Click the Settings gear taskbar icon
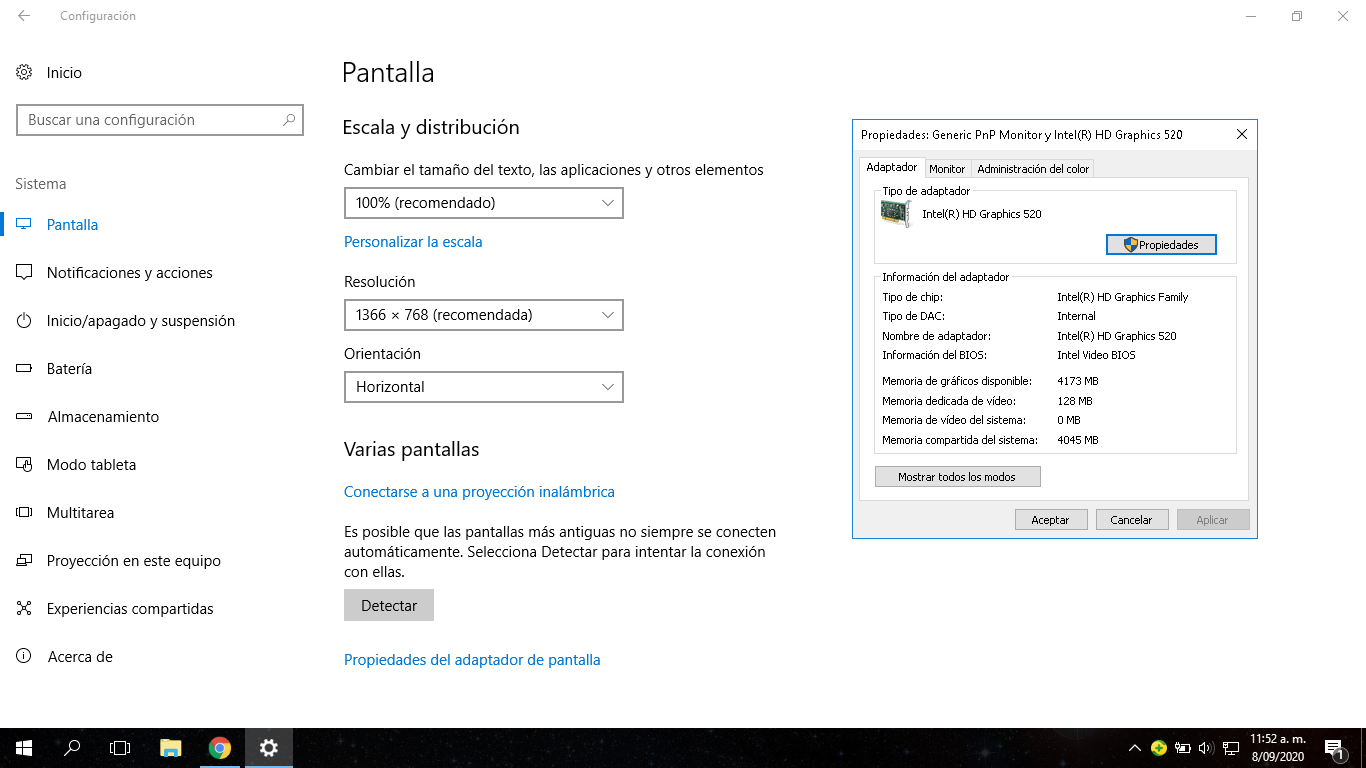The image size is (1366, 768). tap(268, 748)
